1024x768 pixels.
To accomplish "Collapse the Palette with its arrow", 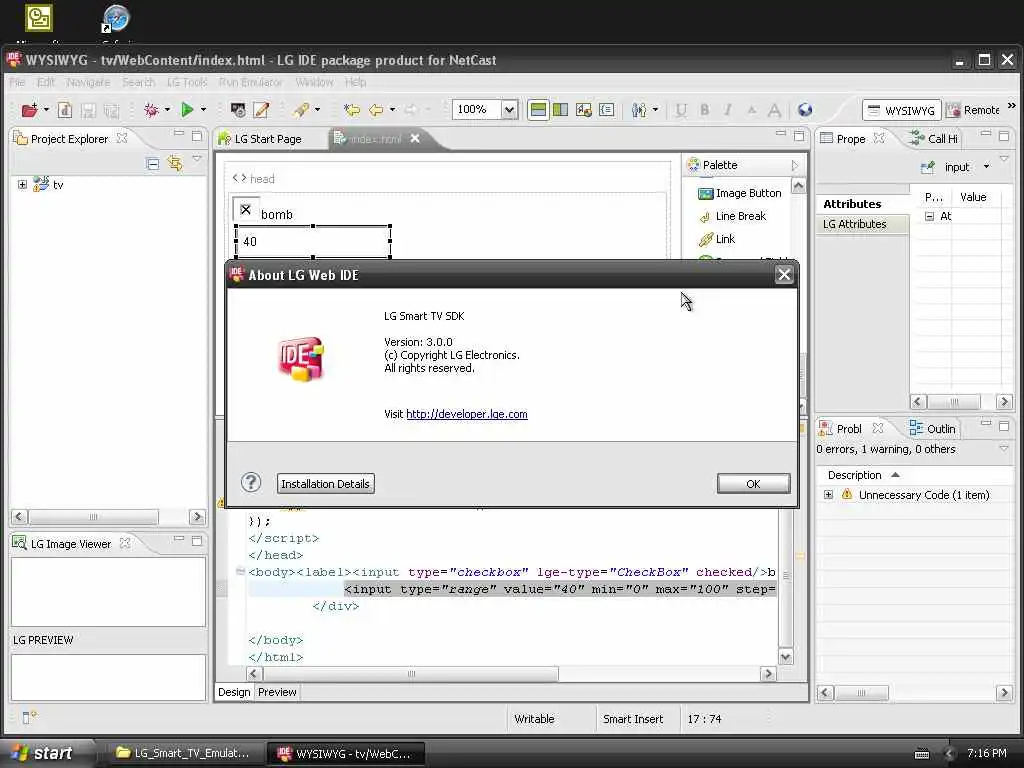I will [795, 165].
